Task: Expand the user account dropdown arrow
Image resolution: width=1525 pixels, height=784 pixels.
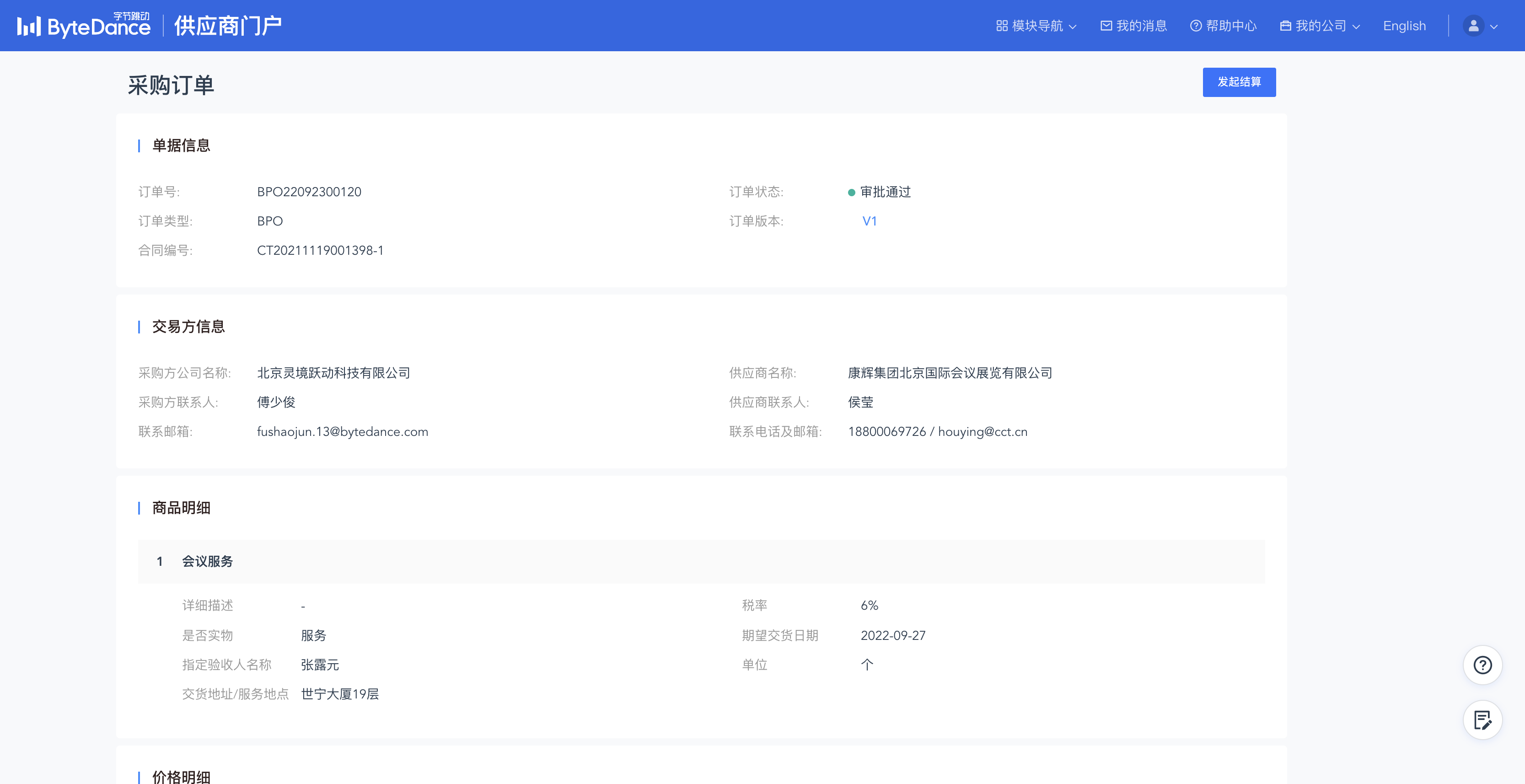Action: (1493, 27)
